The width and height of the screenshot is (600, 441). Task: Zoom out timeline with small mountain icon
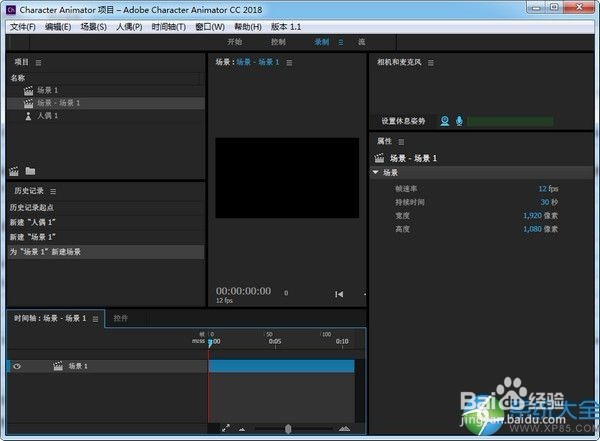point(242,429)
